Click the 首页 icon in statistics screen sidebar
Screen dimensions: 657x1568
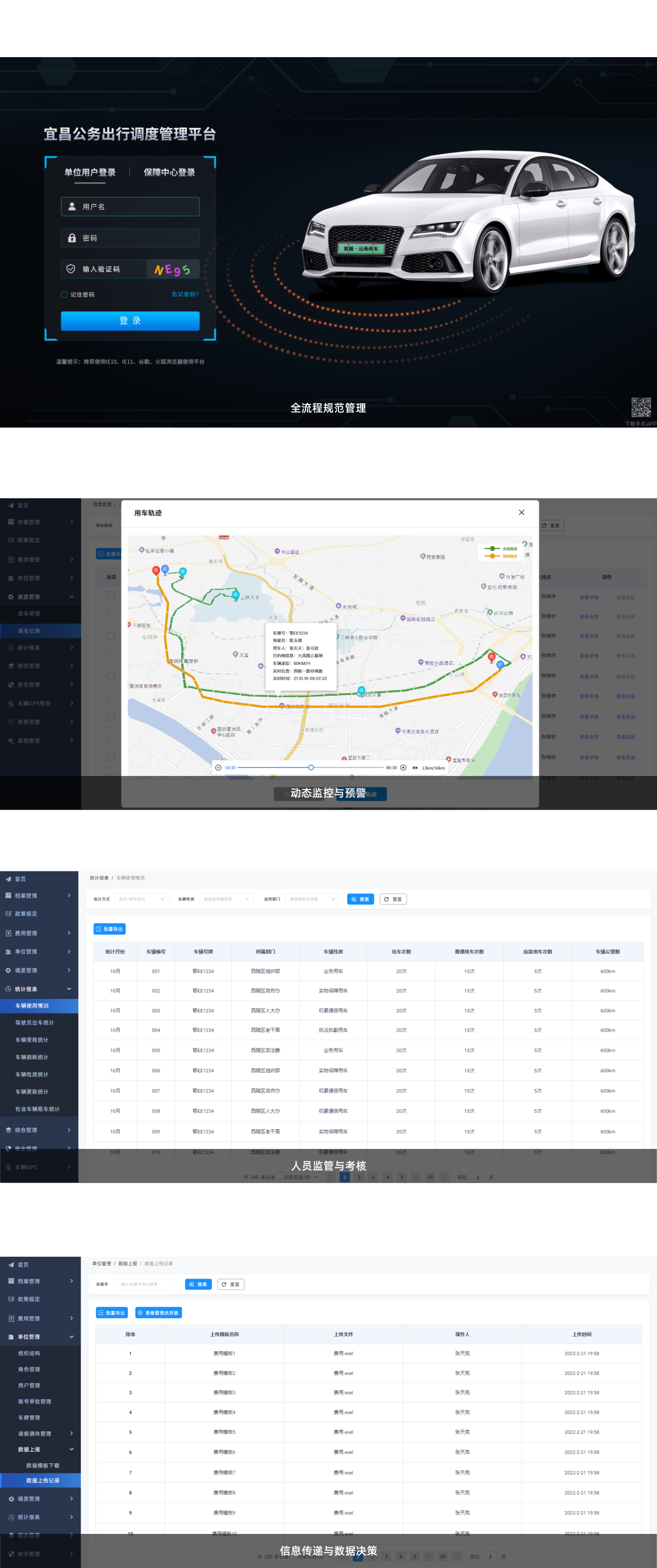tap(8, 879)
